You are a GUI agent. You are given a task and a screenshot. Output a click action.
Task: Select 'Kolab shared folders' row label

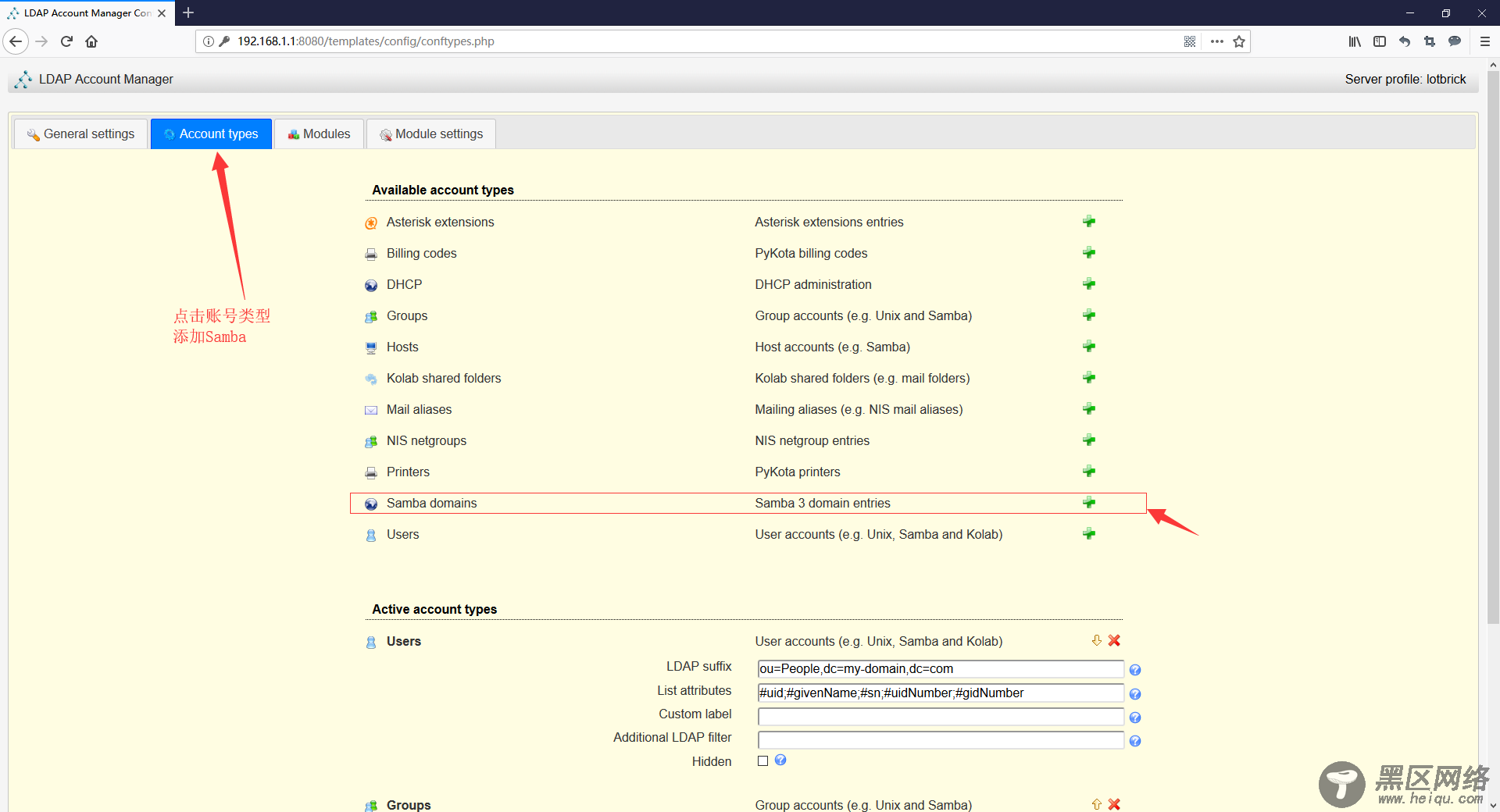click(444, 378)
